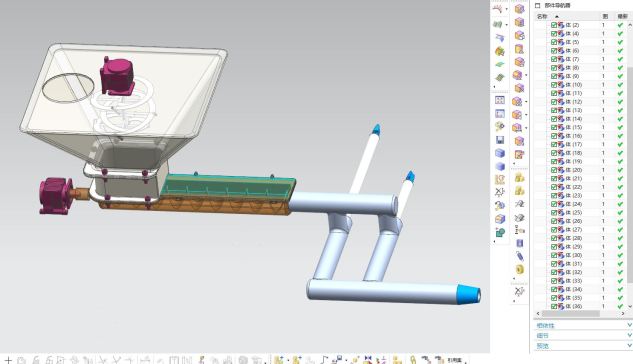Click the plus icon in the bottom toolbar
The width and height of the screenshot is (633, 364).
pyautogui.click(x=8, y=360)
